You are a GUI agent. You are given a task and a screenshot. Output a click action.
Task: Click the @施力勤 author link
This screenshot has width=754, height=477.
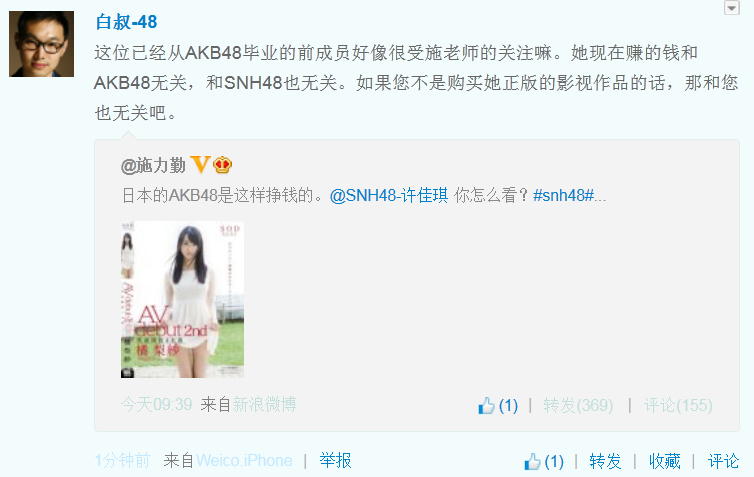[153, 165]
